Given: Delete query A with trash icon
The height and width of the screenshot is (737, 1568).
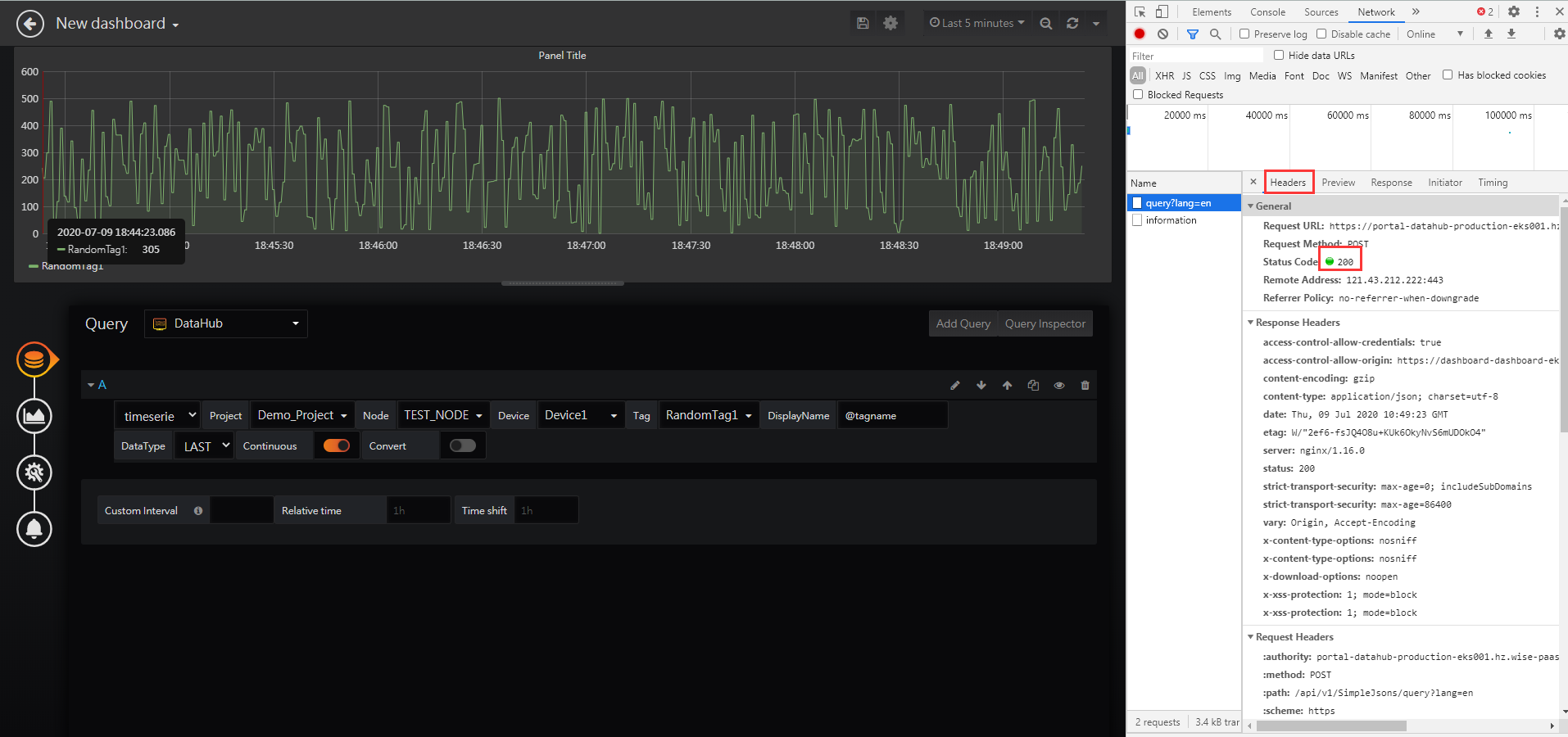Looking at the screenshot, I should (x=1085, y=385).
